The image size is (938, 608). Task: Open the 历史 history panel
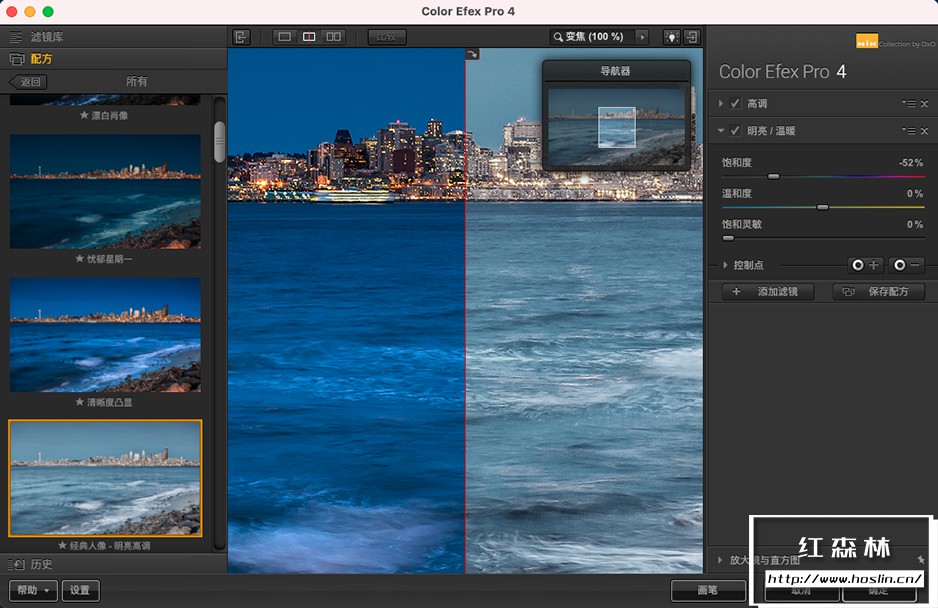click(40, 564)
